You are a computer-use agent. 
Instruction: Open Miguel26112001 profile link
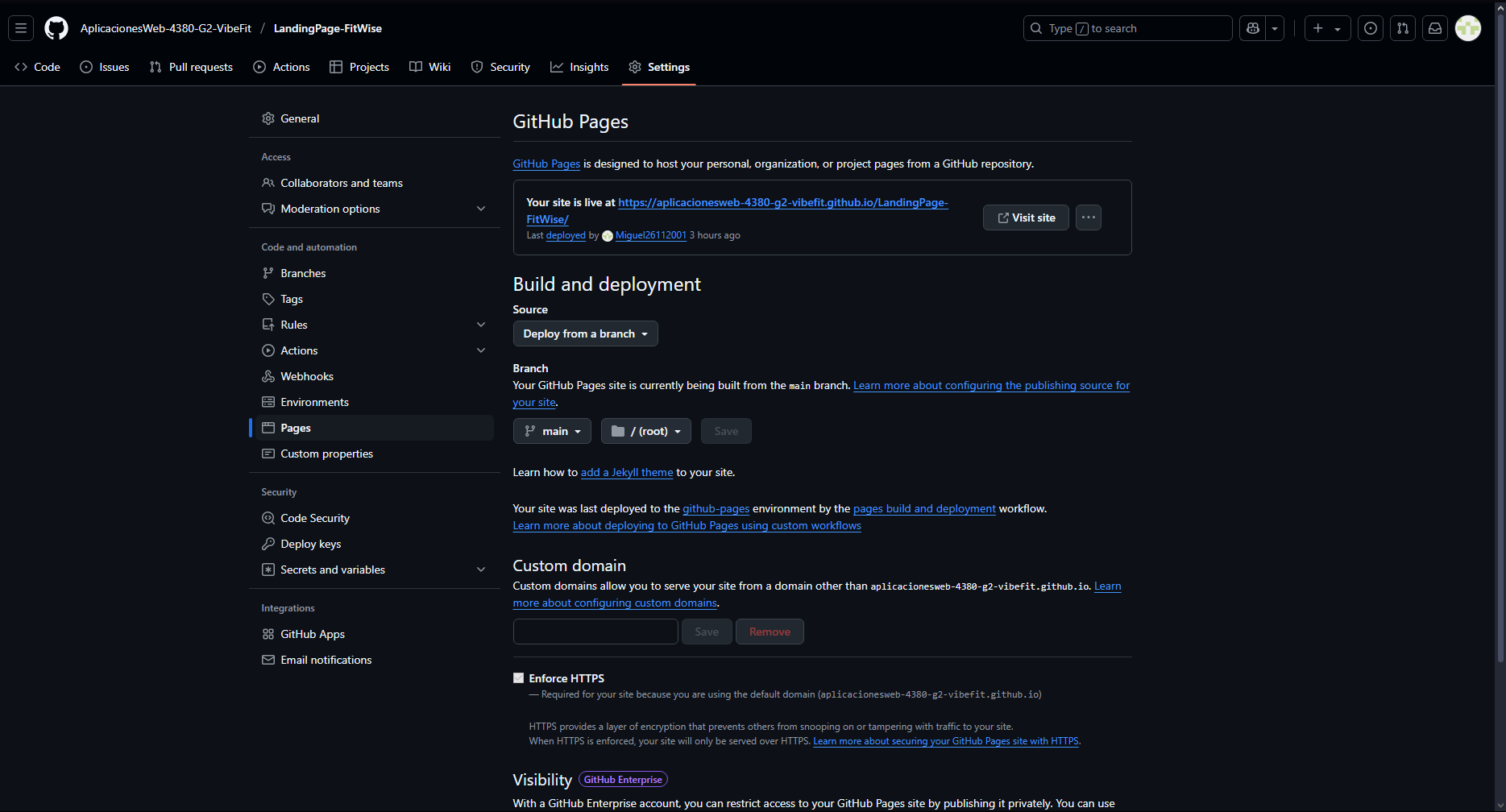(x=650, y=235)
